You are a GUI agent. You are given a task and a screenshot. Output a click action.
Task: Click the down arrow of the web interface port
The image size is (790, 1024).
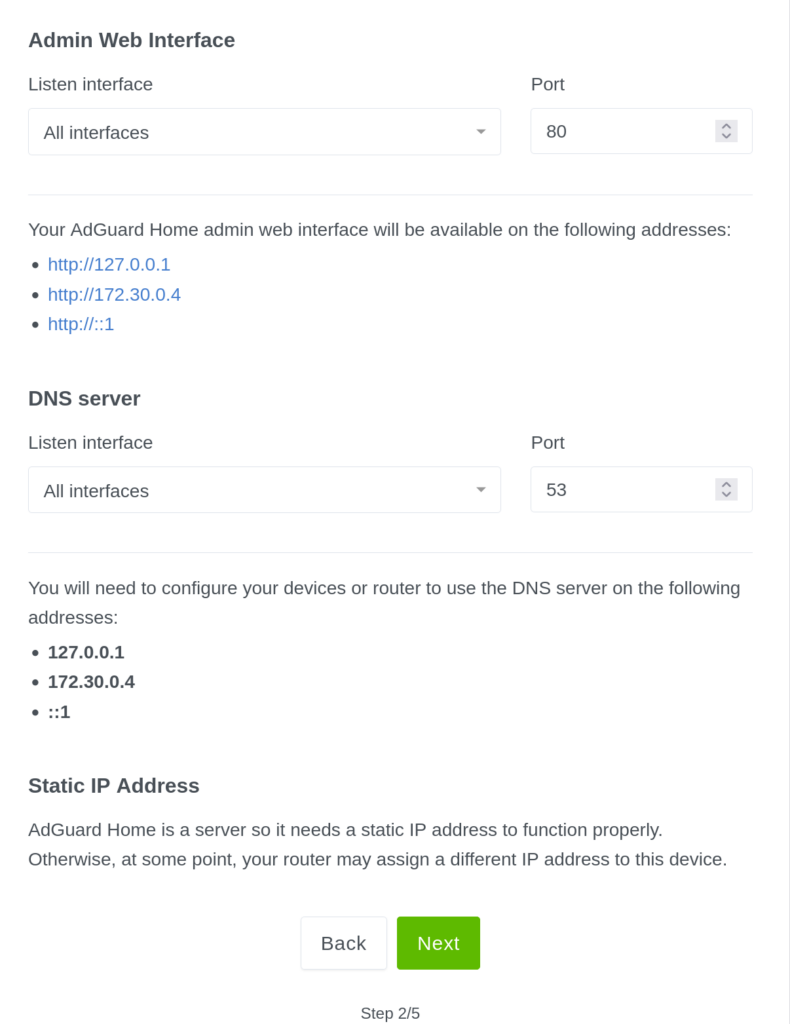click(x=727, y=136)
